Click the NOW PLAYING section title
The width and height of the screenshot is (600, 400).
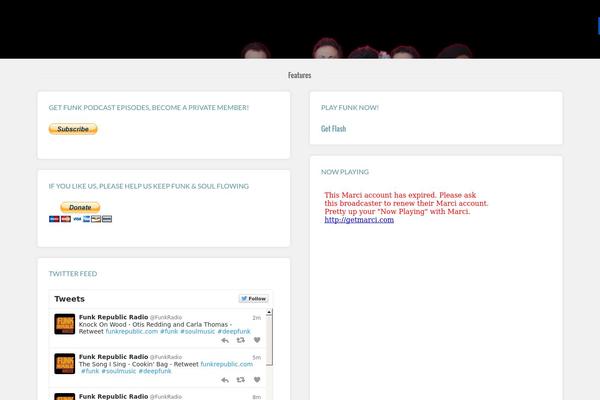(x=345, y=172)
